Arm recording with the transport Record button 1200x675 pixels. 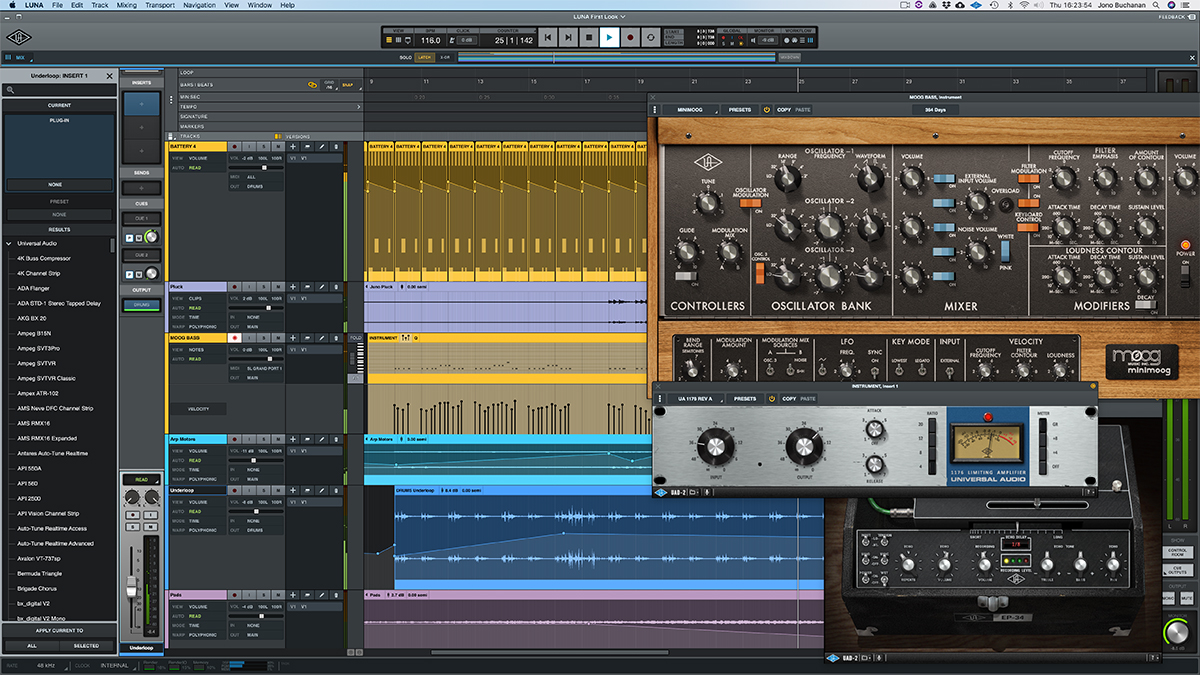(630, 37)
